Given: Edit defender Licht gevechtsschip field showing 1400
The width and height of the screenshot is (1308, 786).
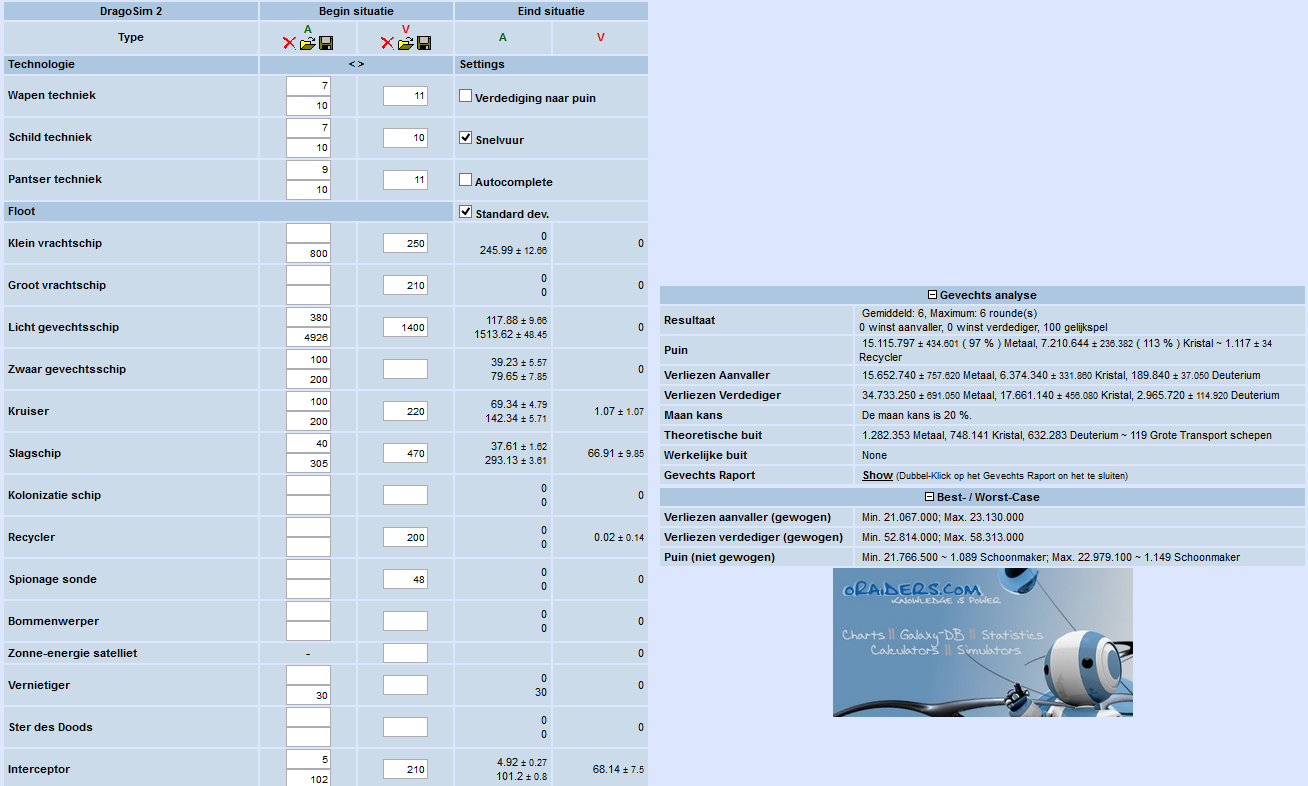Looking at the screenshot, I should coord(405,328).
